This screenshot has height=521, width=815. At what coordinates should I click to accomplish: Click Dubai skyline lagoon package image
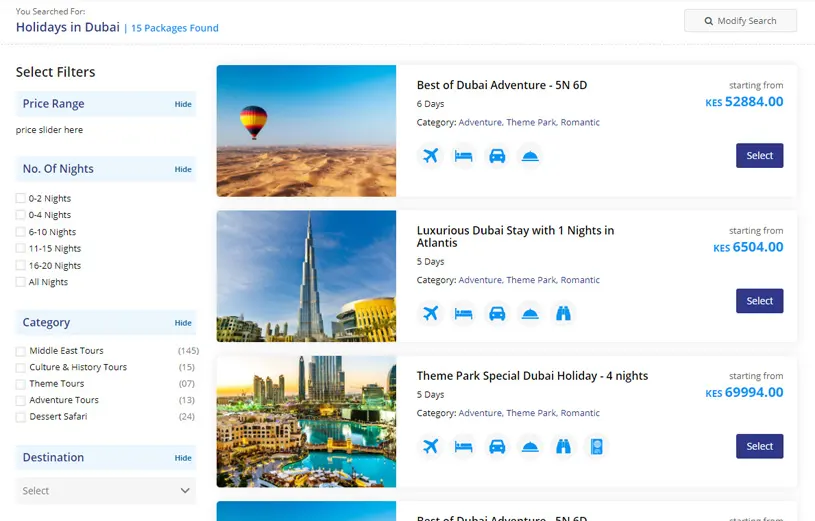pyautogui.click(x=306, y=422)
